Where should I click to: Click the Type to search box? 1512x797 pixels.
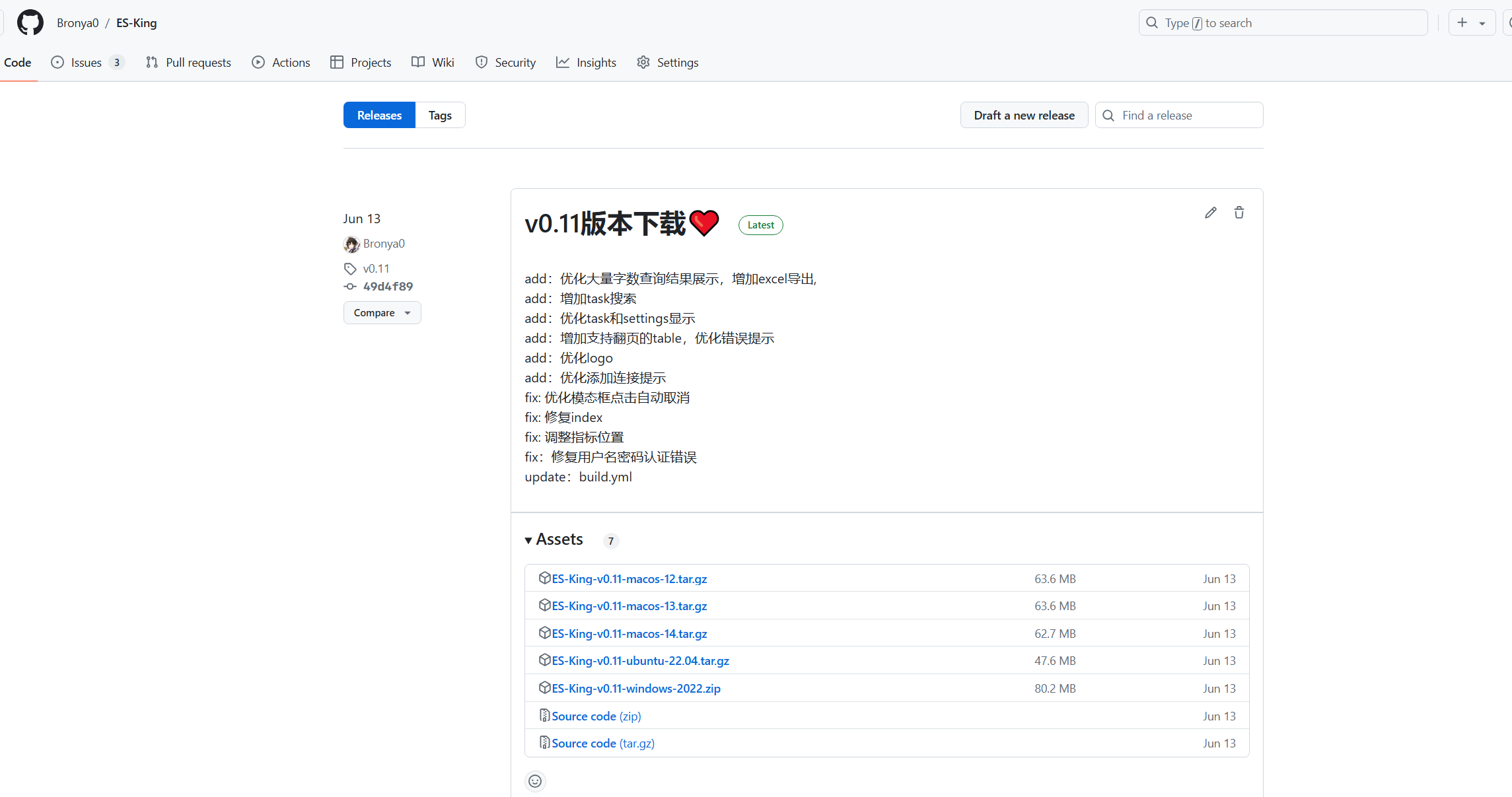(x=1283, y=22)
